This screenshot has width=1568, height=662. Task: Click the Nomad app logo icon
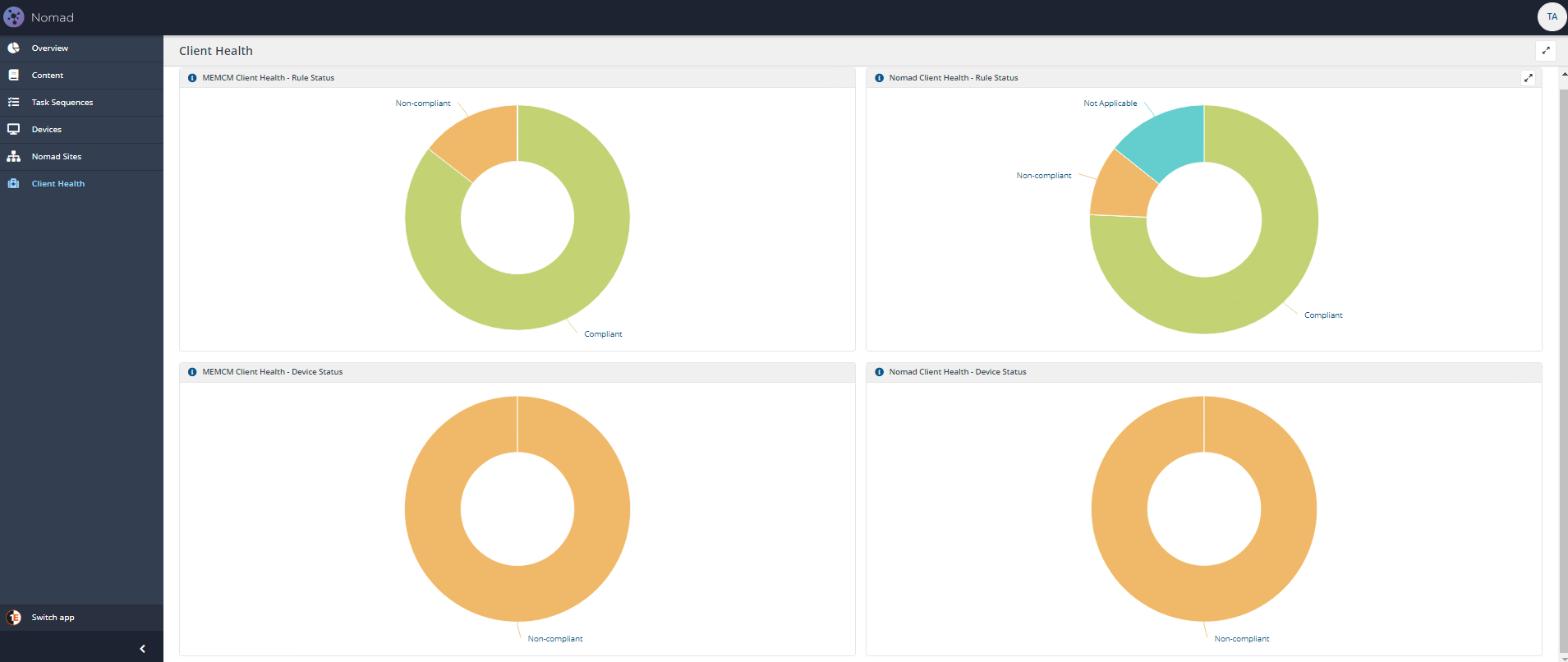point(14,17)
